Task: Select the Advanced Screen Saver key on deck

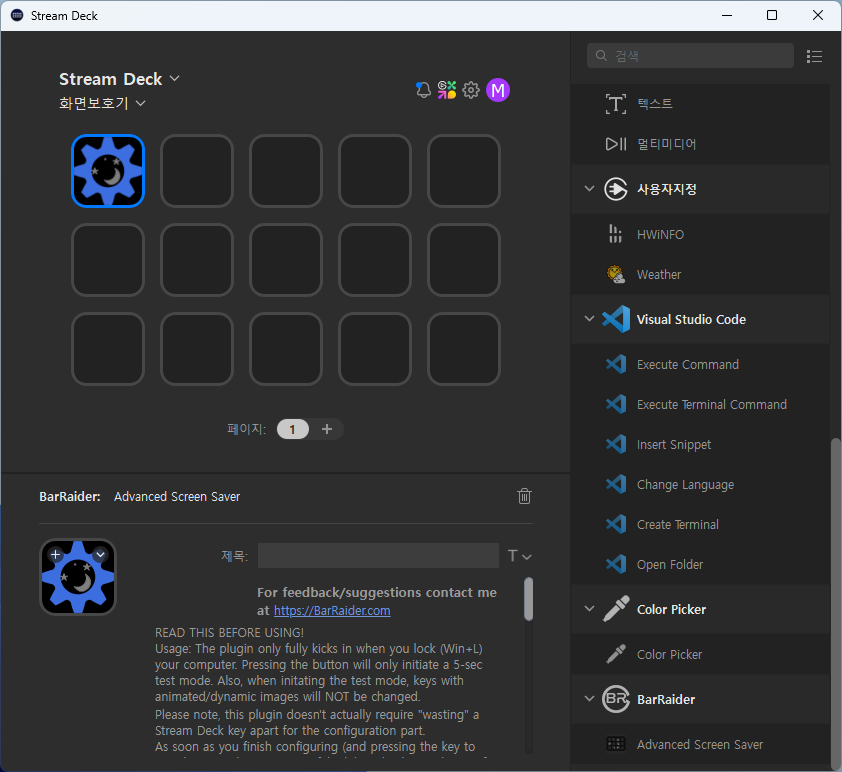Action: coord(108,171)
